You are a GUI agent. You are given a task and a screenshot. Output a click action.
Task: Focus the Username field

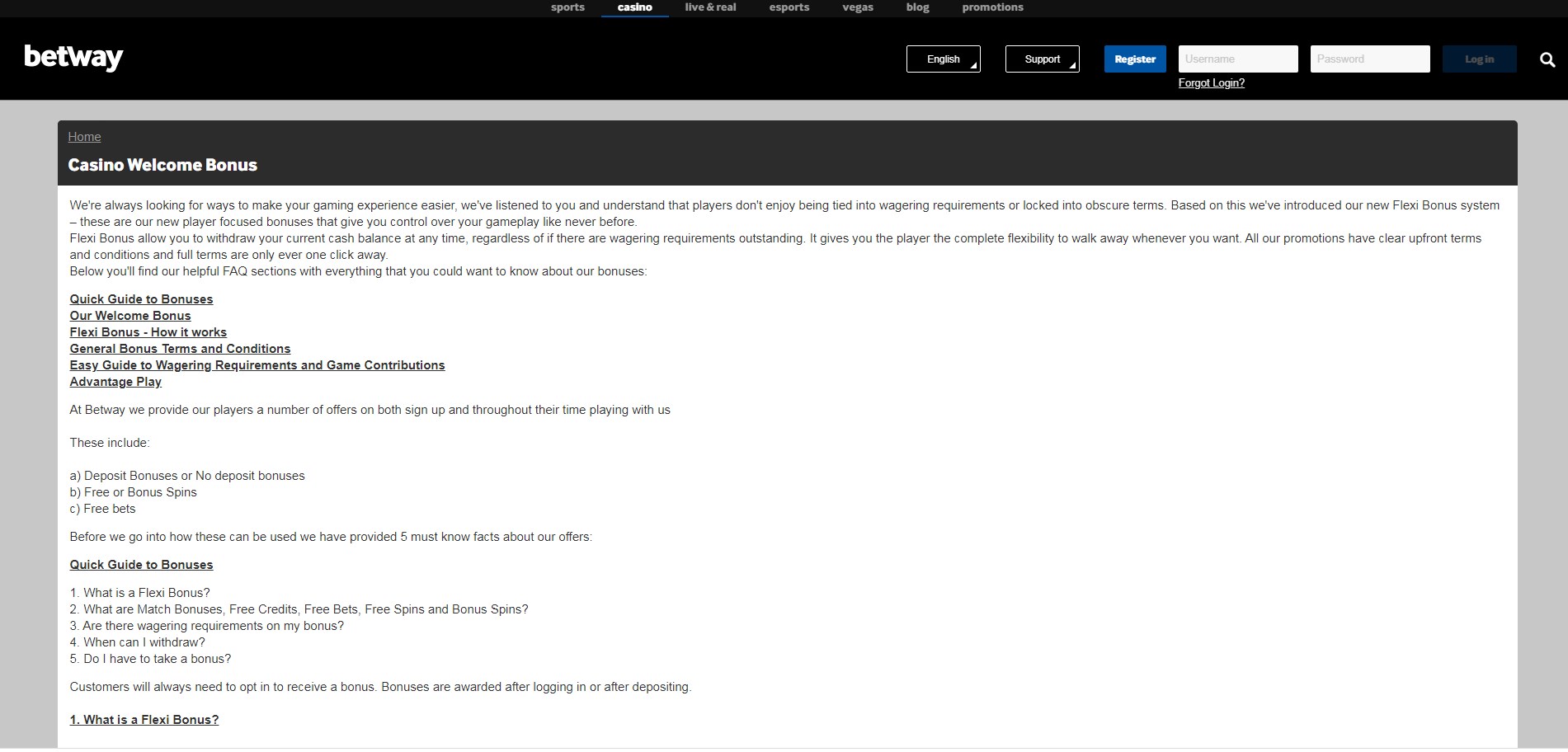click(1238, 59)
